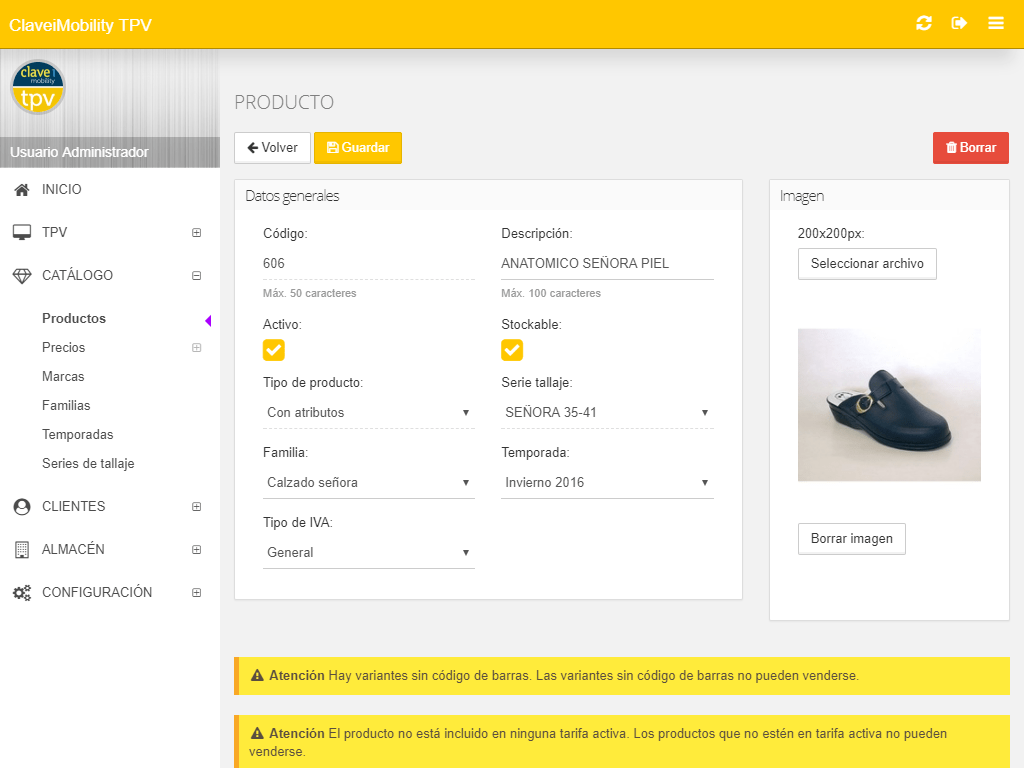
Task: Click the Volver back button
Action: 272,148
